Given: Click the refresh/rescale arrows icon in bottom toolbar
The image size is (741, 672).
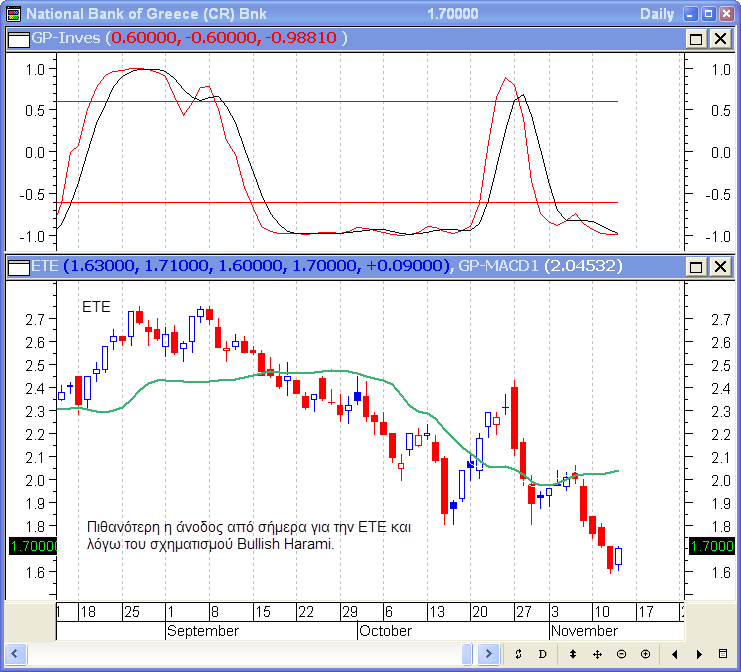Looking at the screenshot, I should point(518,654).
